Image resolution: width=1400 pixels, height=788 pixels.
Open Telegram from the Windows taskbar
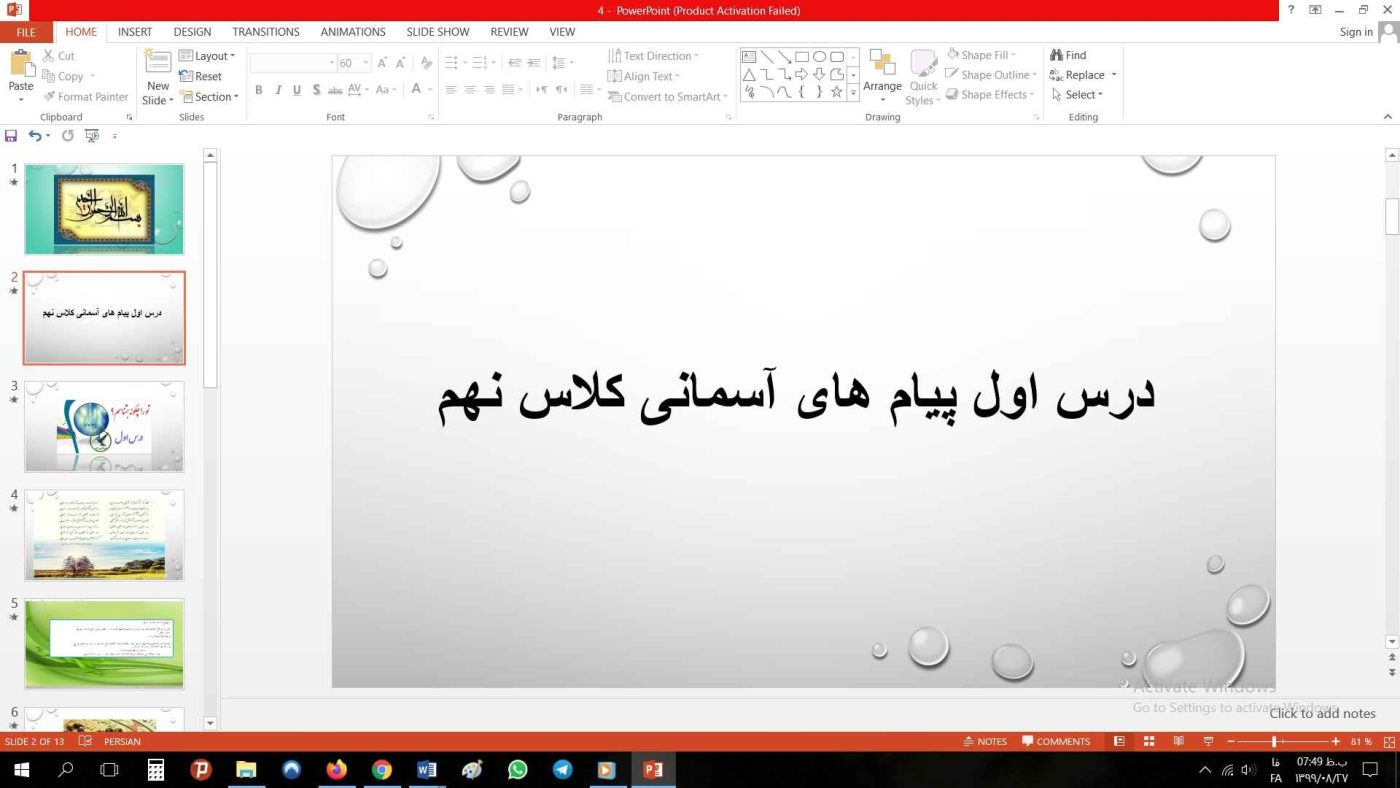[562, 770]
